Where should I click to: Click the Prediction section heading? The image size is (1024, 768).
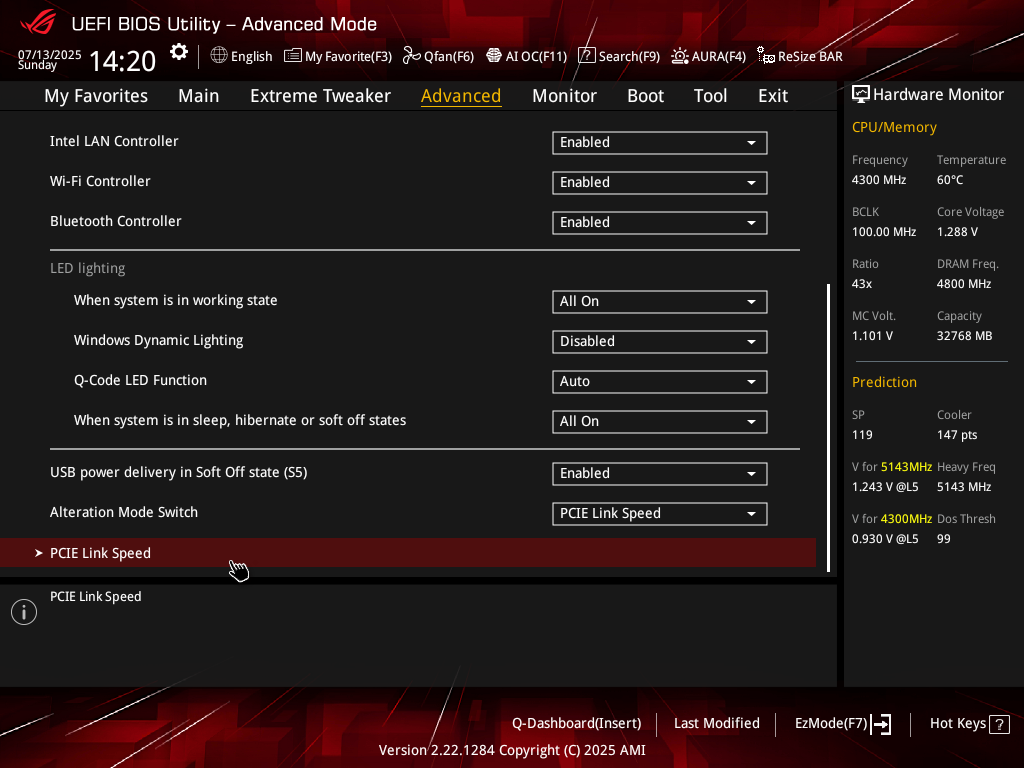point(884,382)
